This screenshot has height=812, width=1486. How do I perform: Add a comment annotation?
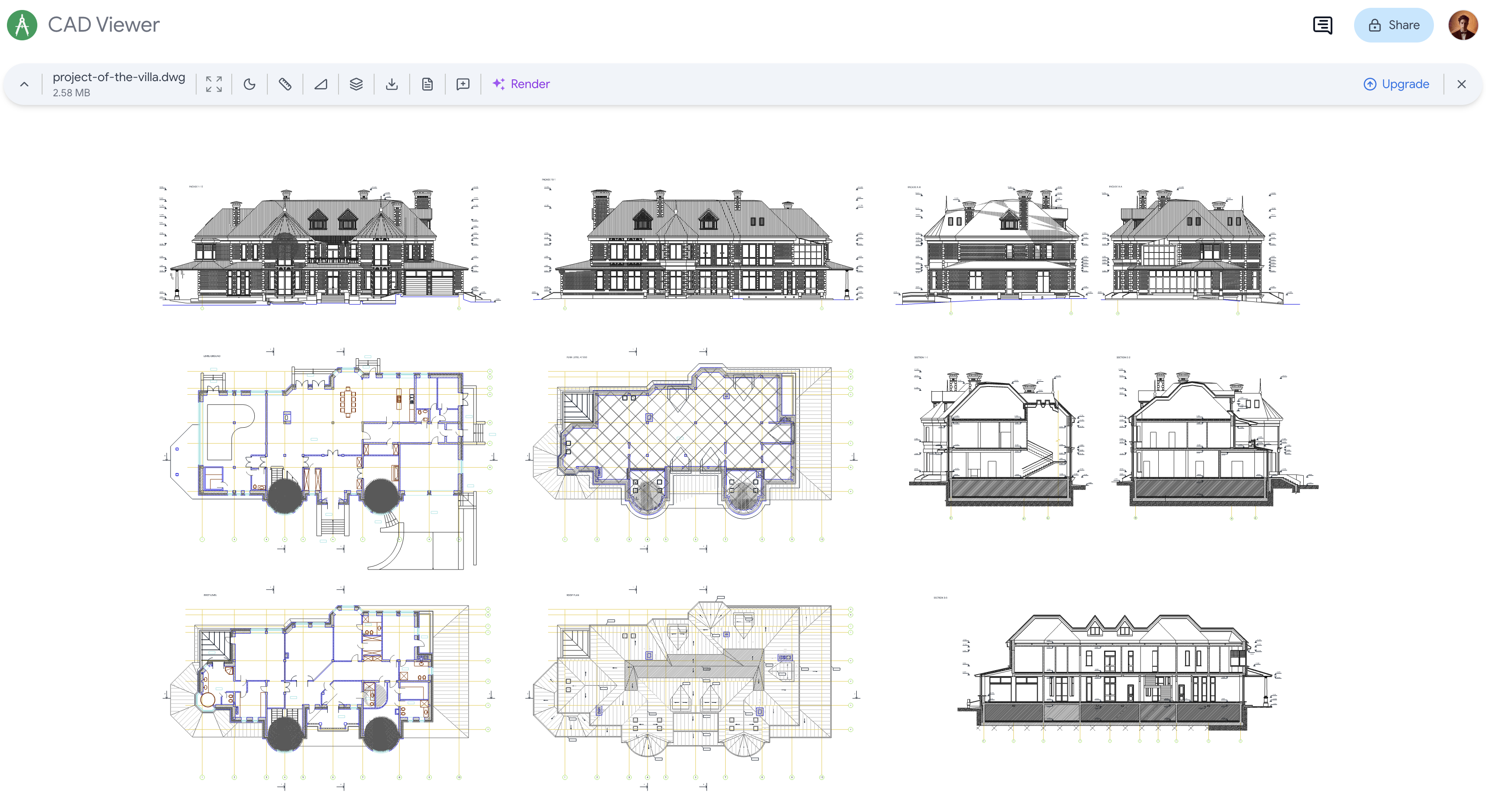463,84
